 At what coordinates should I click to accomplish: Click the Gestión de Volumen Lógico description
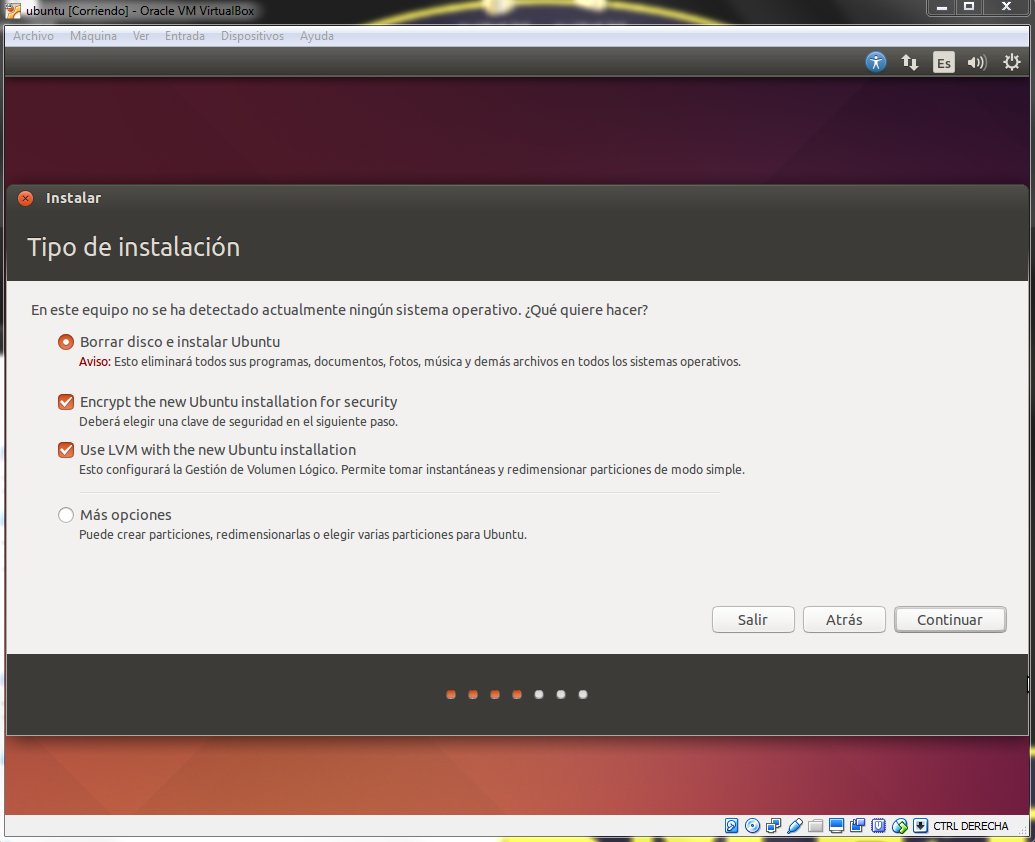412,470
